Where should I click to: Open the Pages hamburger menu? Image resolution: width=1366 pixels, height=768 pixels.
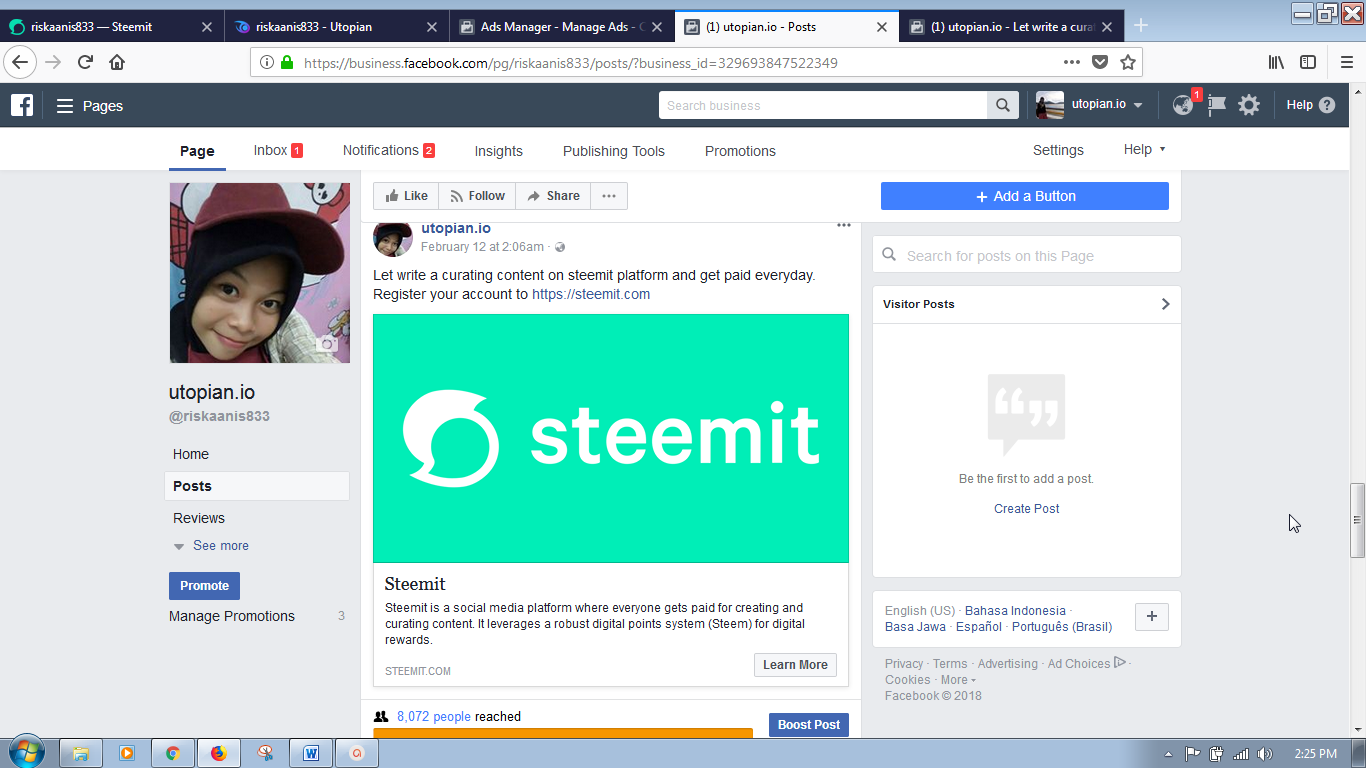click(65, 106)
